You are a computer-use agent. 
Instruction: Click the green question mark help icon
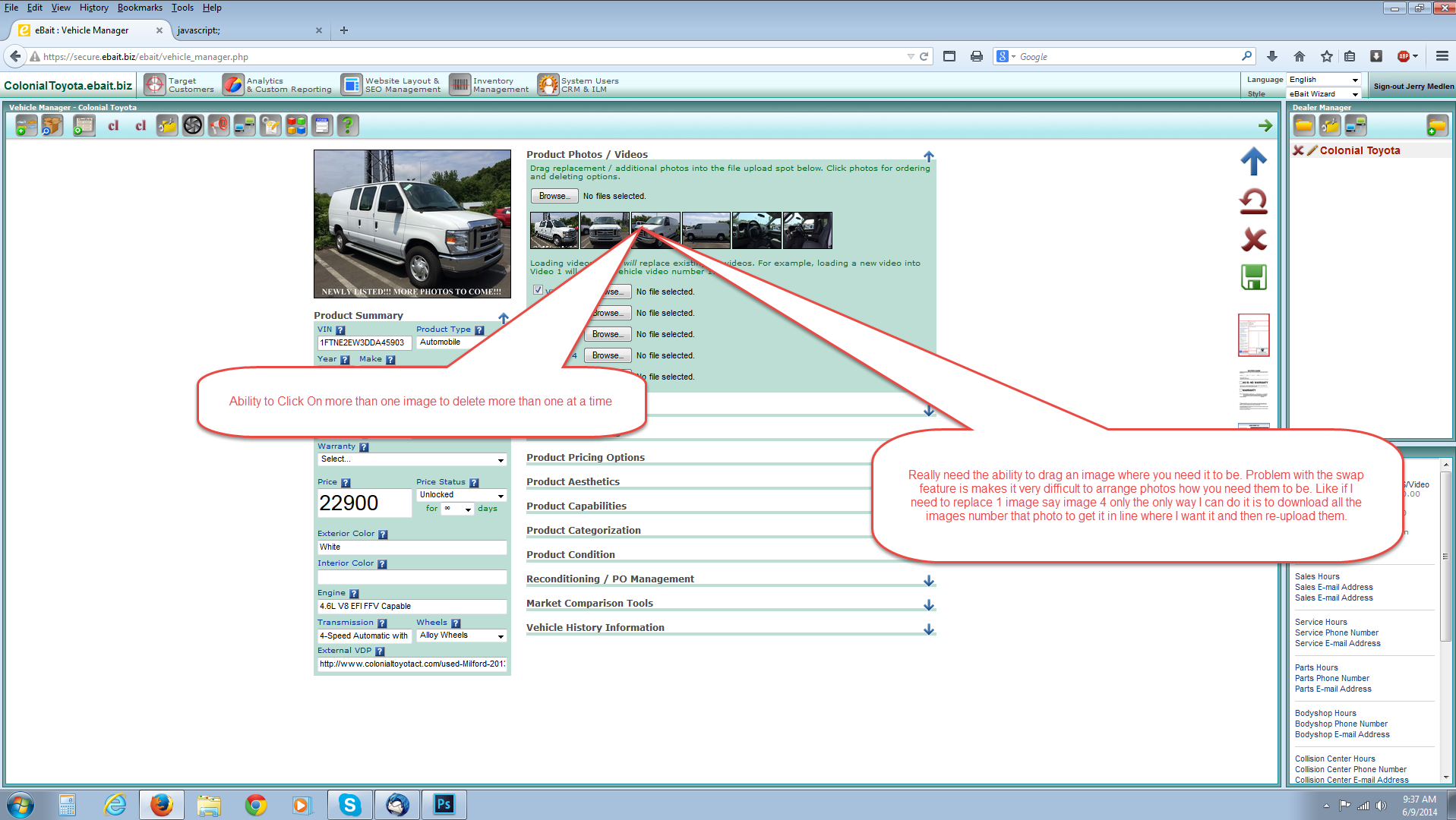348,125
